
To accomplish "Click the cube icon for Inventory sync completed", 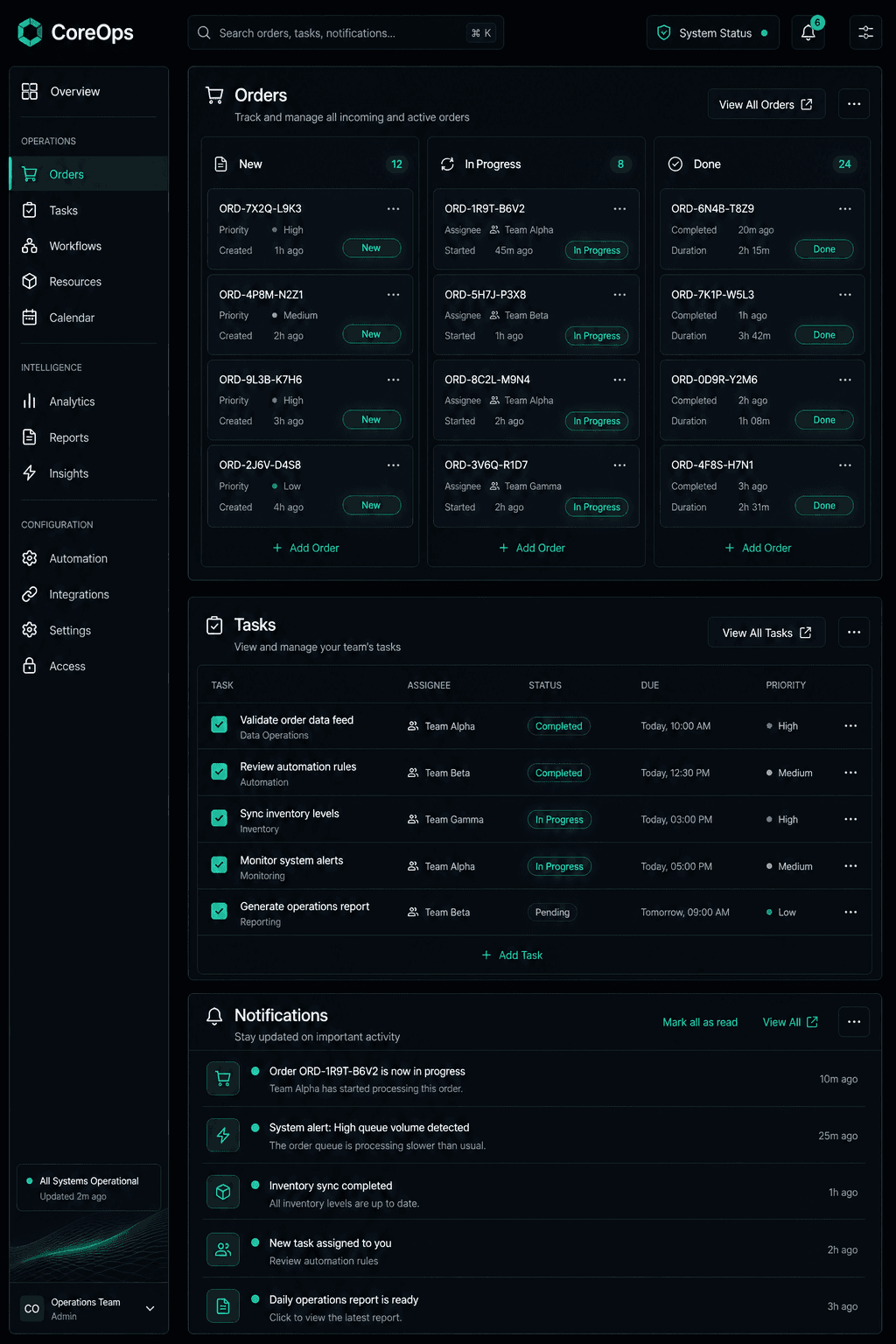I will coord(223,1192).
